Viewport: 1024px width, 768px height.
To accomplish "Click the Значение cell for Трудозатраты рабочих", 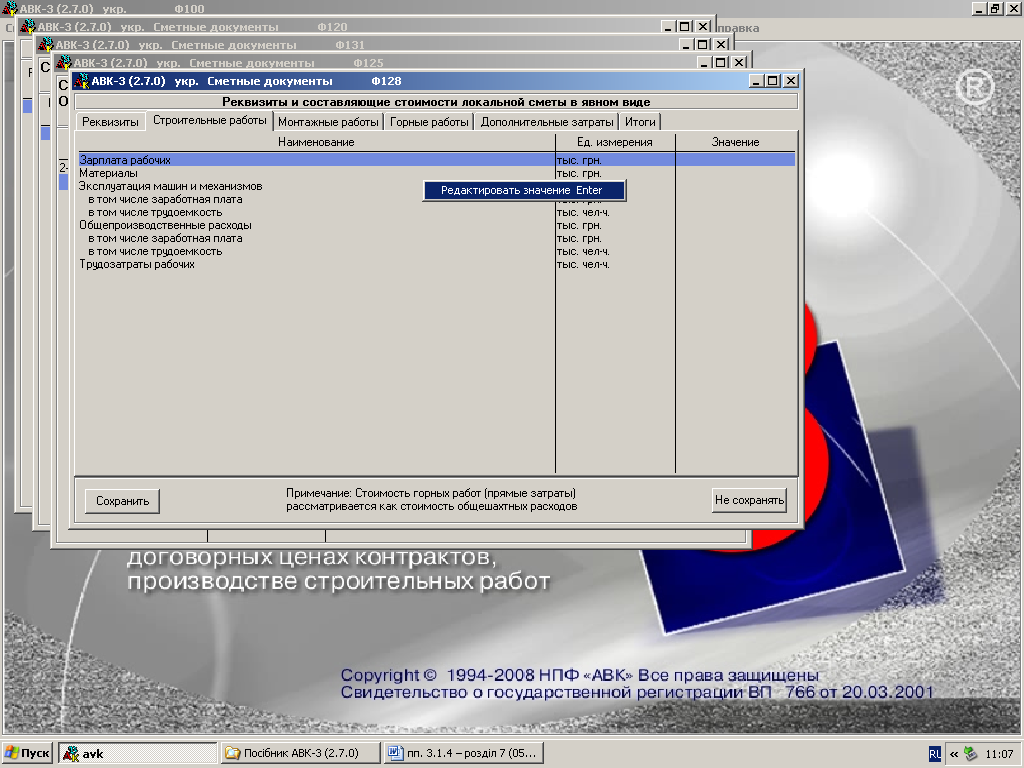I will pos(735,264).
